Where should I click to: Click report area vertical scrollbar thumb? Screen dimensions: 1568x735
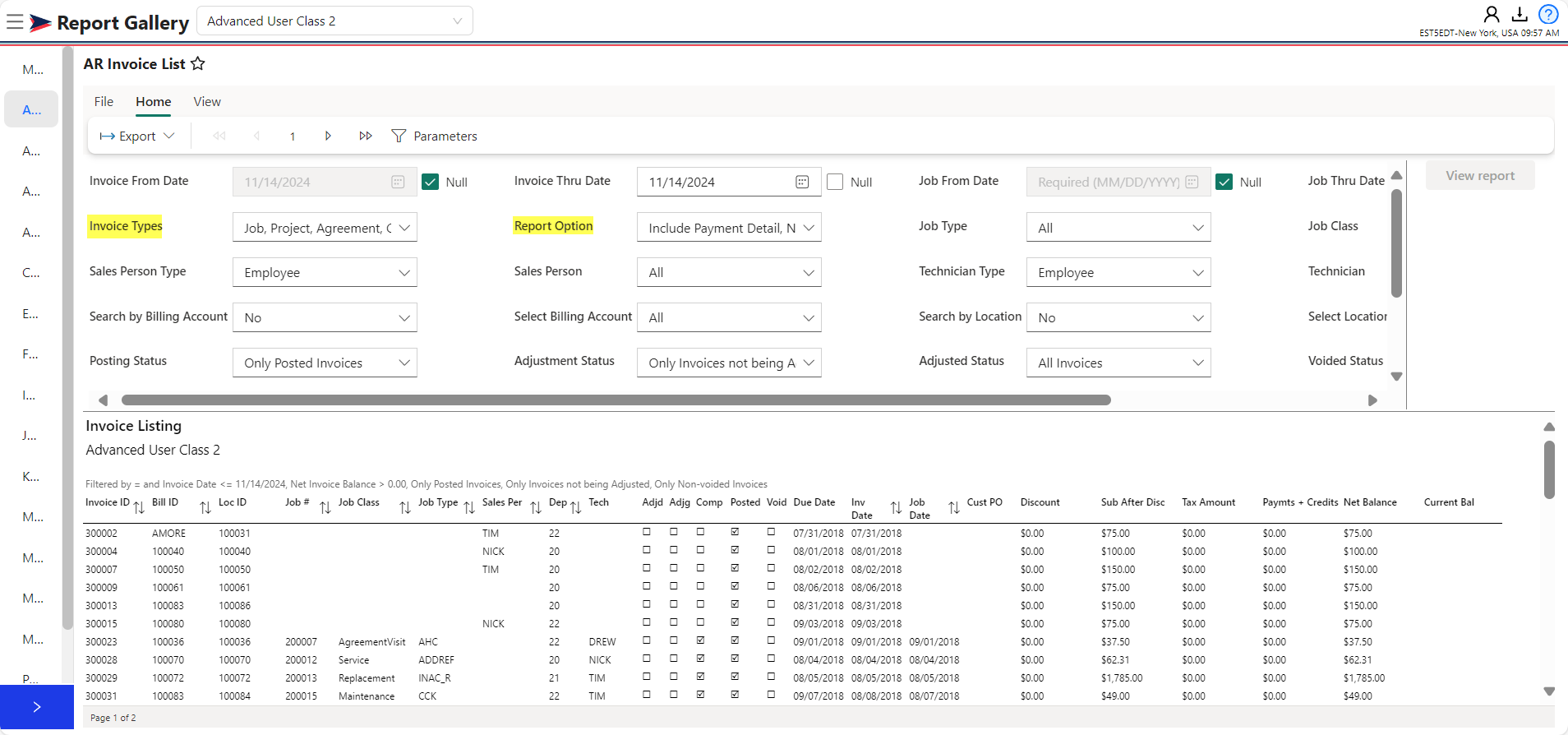point(1549,469)
